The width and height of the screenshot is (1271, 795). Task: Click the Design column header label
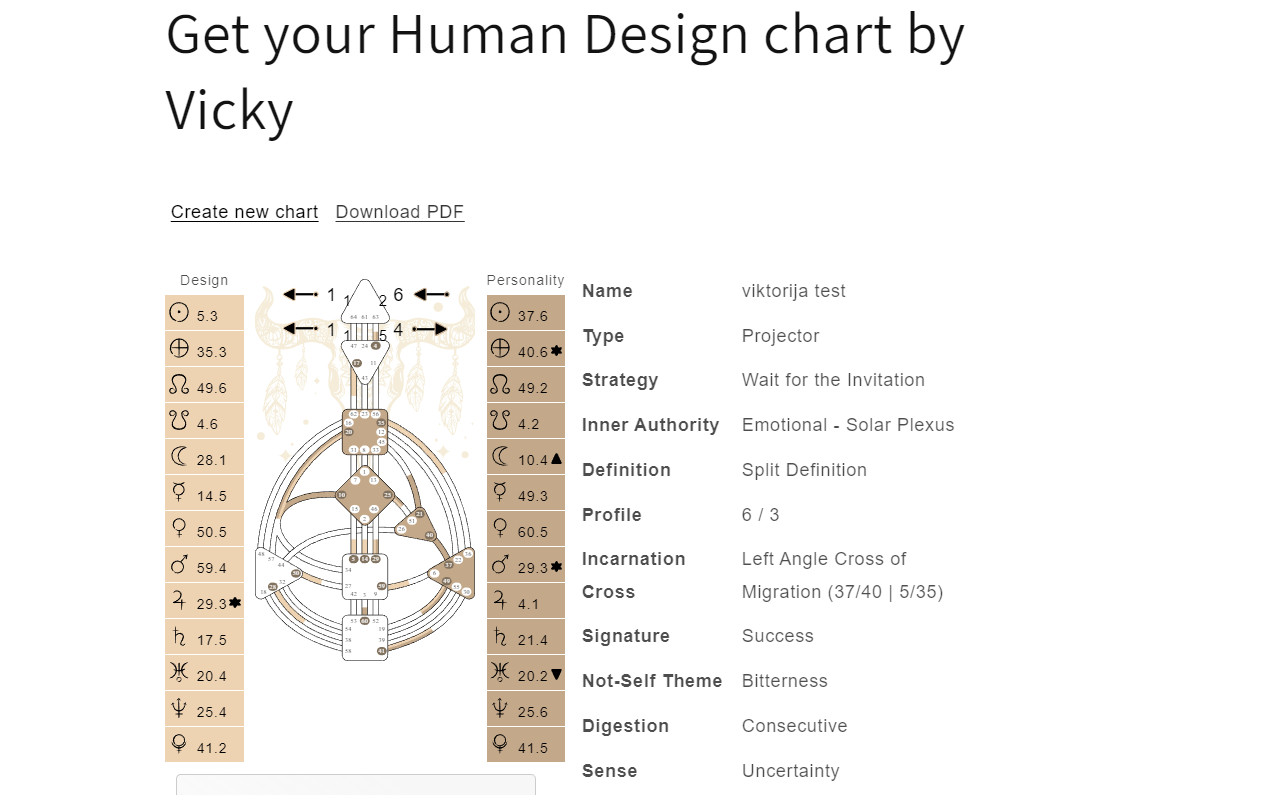pos(204,280)
